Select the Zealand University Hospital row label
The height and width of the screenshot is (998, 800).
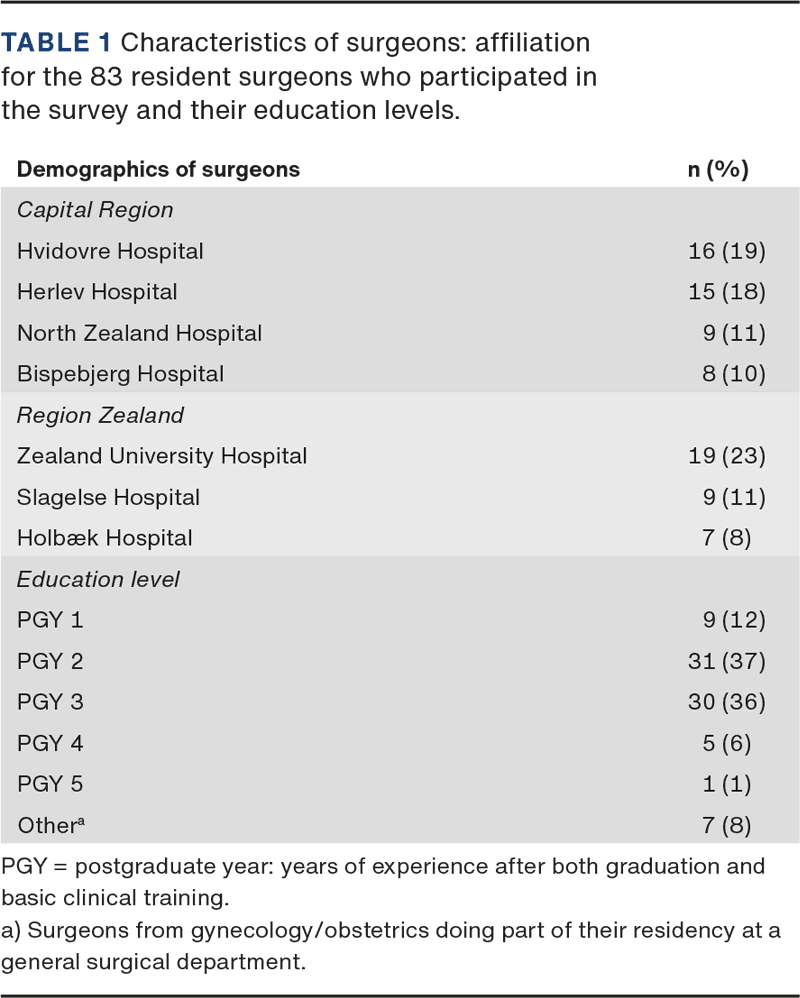162,456
